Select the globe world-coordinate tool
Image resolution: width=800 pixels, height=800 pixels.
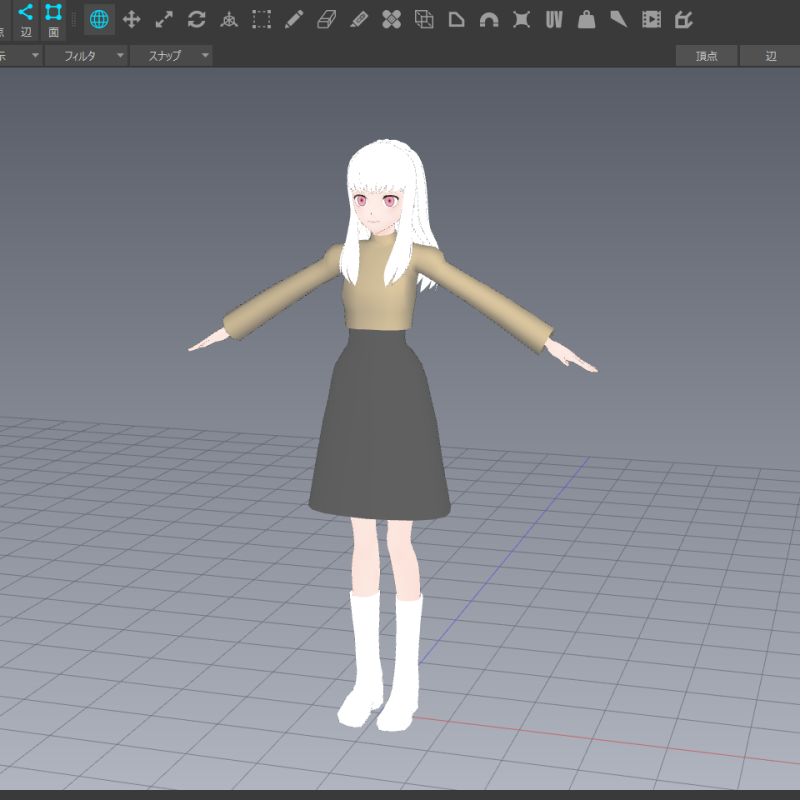coord(99,19)
